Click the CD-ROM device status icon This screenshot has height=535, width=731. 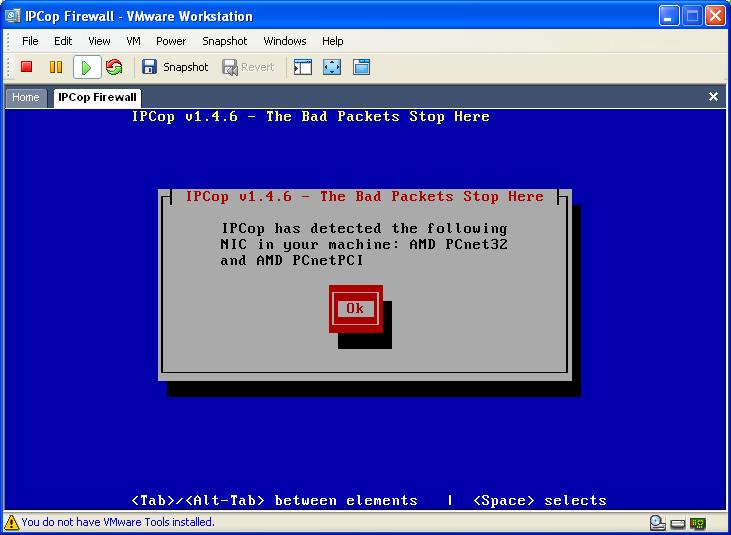point(657,522)
